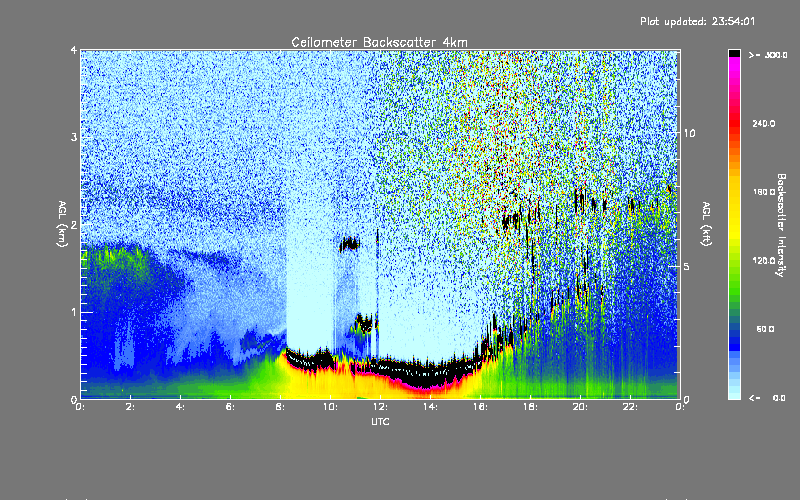Click the "10:" UTC time tick label

tap(331, 407)
